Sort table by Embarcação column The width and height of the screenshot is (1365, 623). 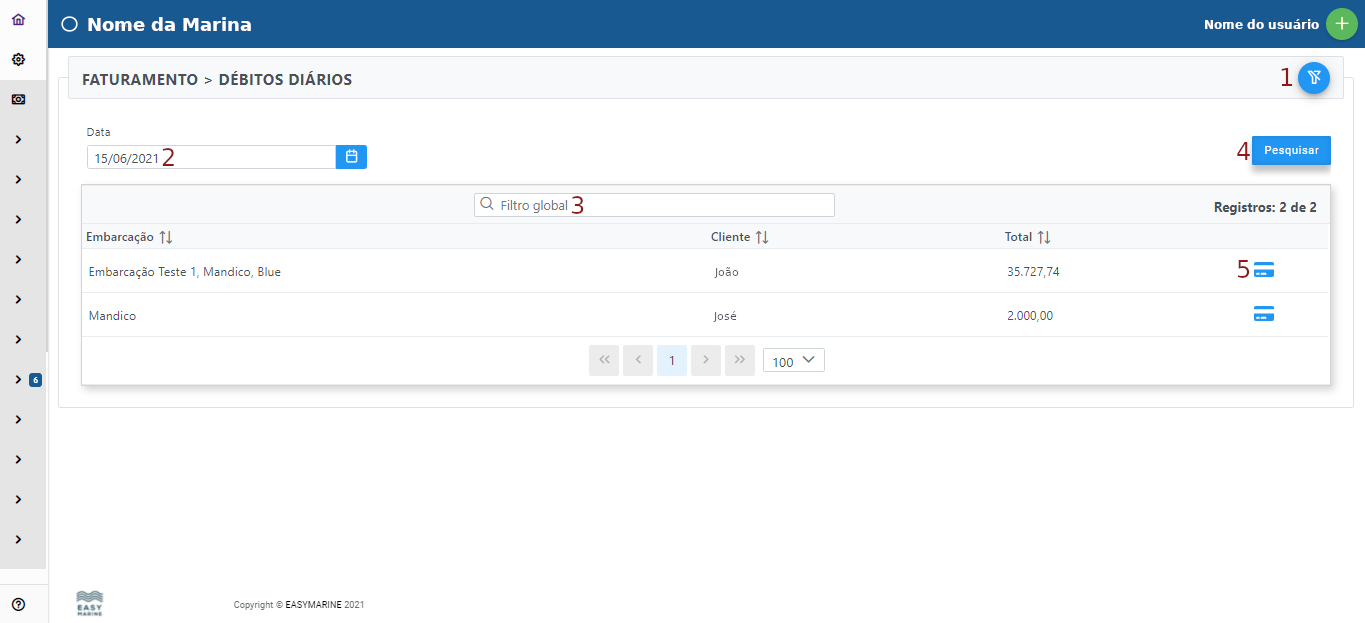[x=166, y=237]
